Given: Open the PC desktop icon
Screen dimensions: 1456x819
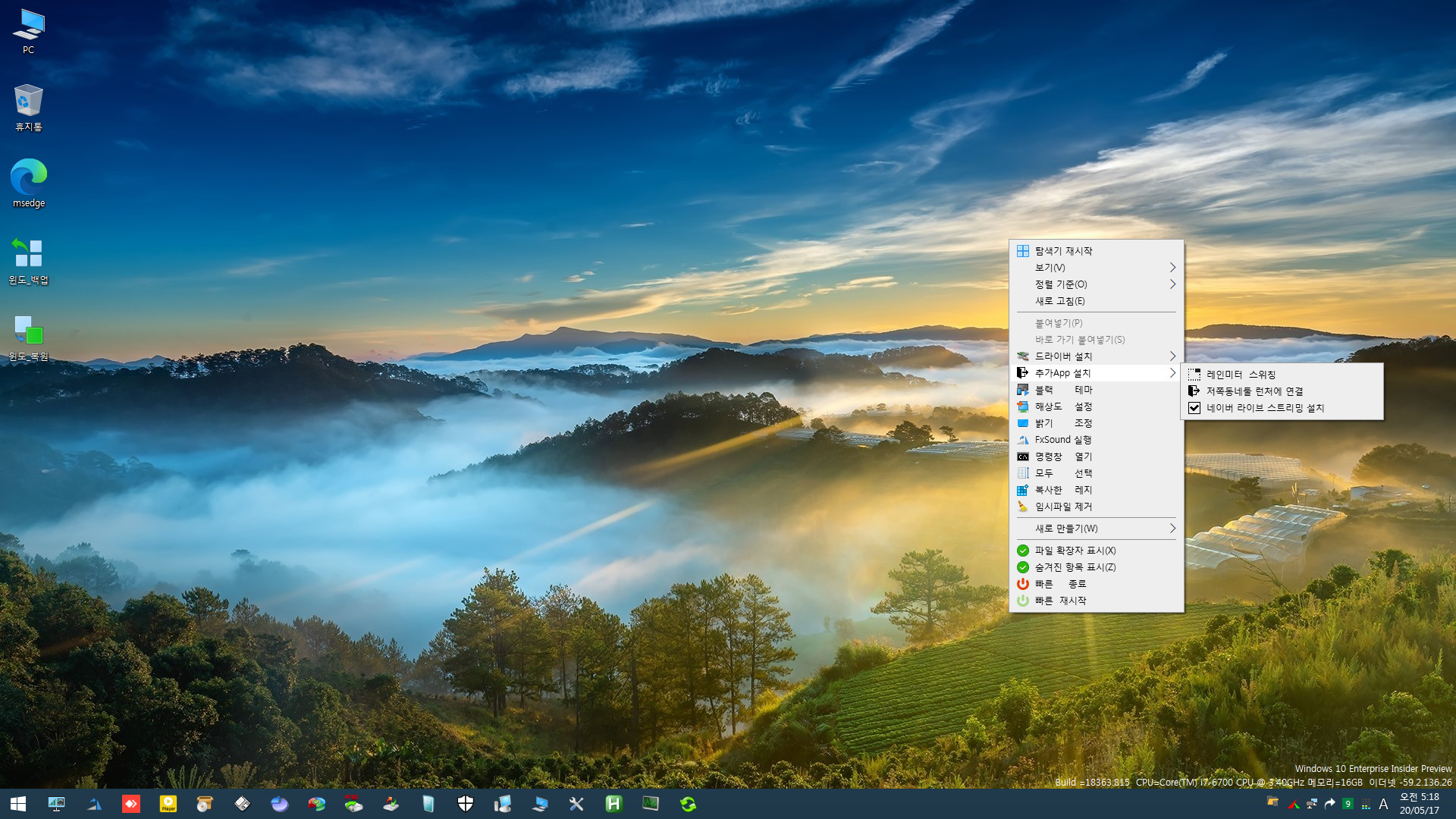Looking at the screenshot, I should tap(29, 32).
